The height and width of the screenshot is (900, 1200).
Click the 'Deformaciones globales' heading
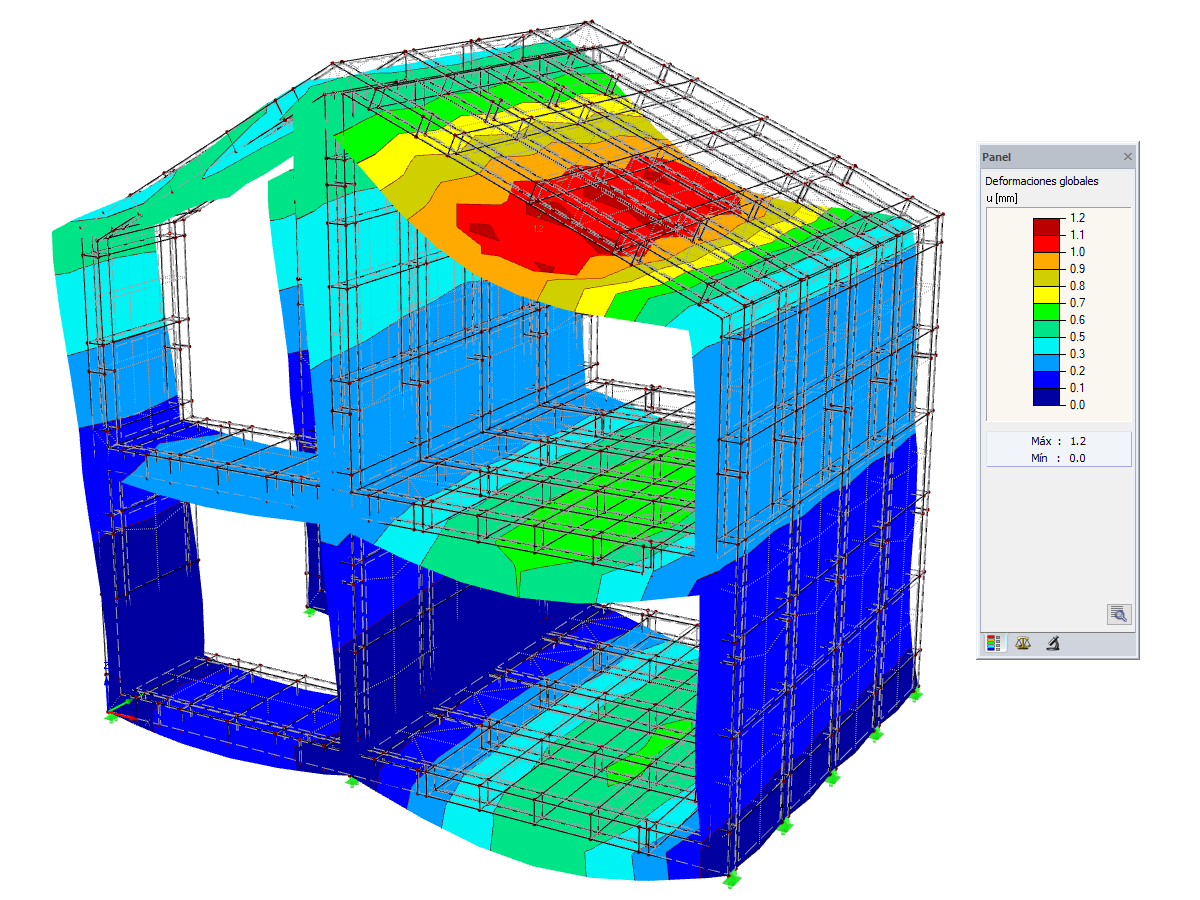tap(1041, 181)
